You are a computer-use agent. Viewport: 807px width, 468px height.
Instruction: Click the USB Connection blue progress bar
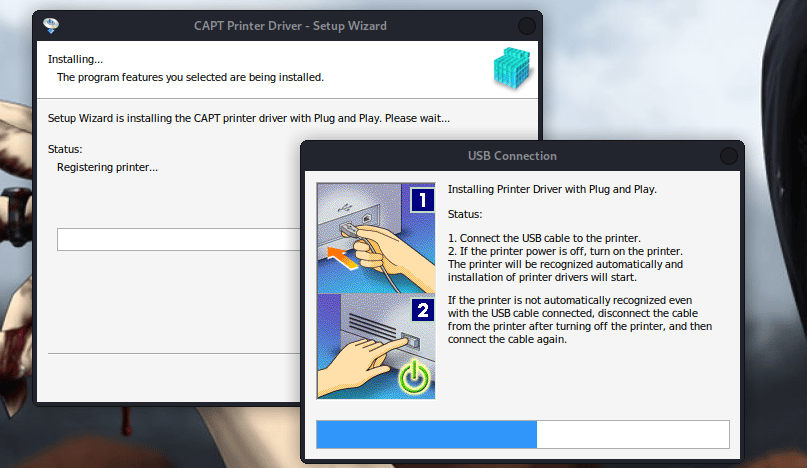click(x=523, y=434)
